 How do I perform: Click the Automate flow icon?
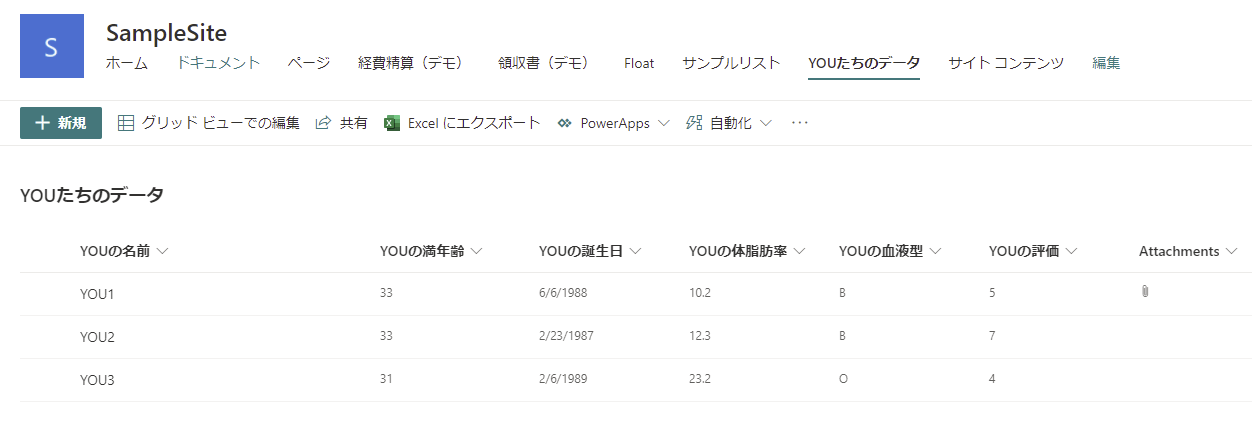point(694,123)
